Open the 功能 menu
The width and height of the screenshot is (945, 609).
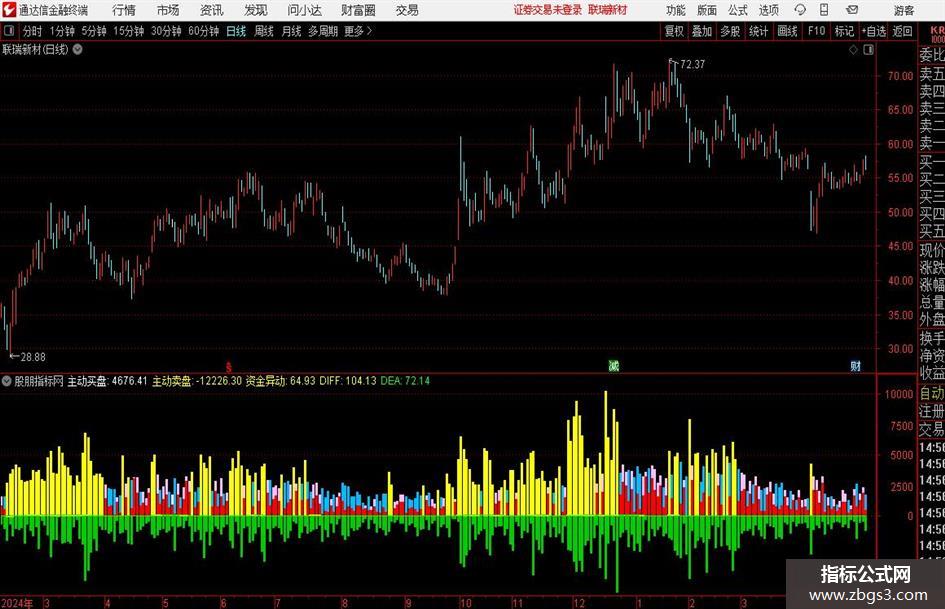[676, 10]
